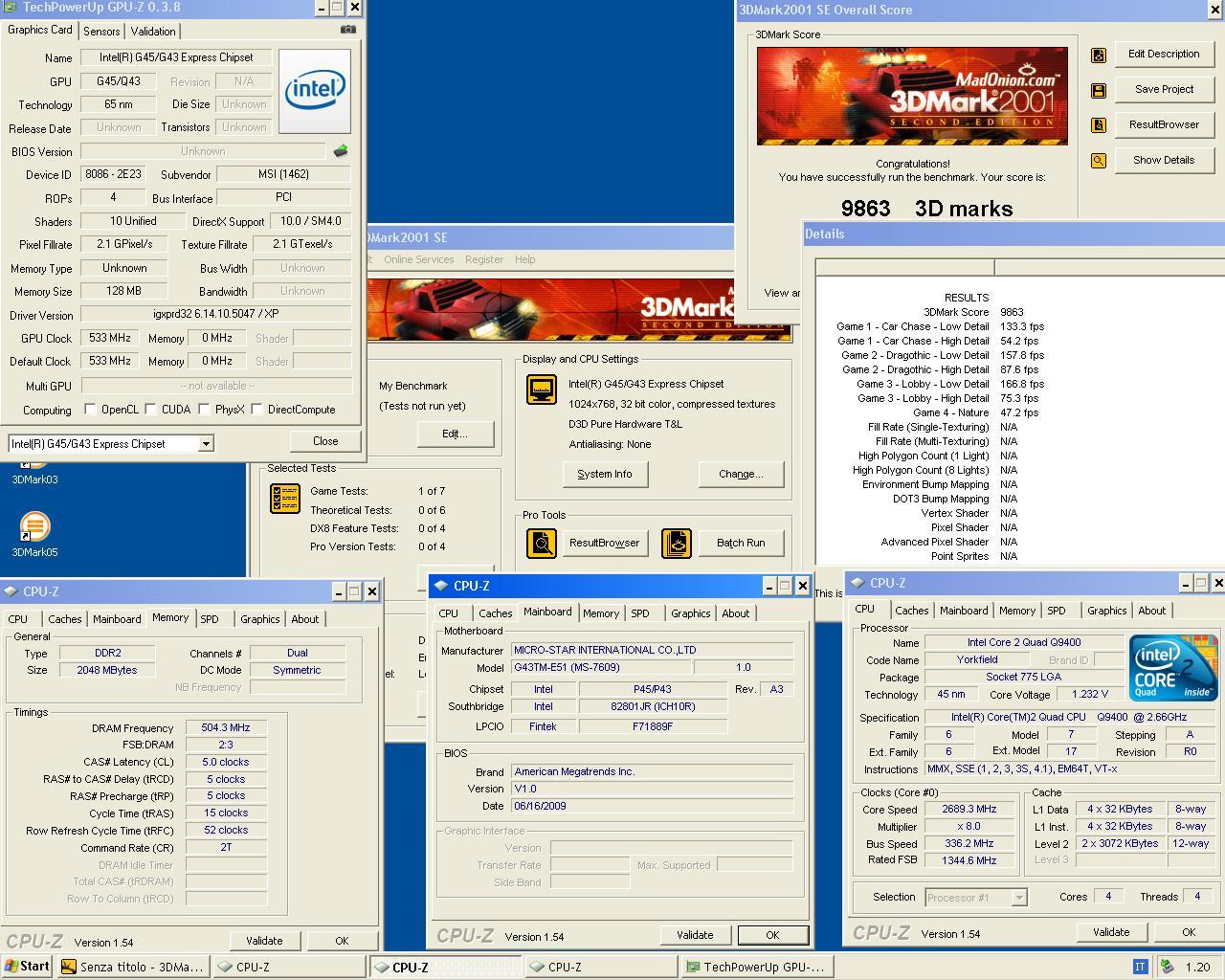Open the Caches tab in Mainboard CPU-Z window
This screenshot has height=980, width=1225.
click(495, 613)
